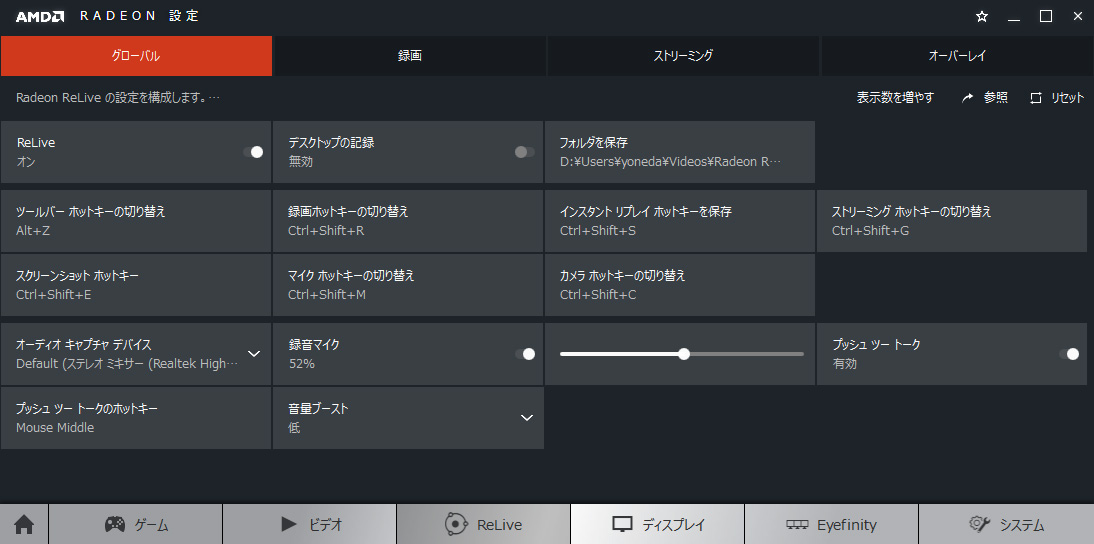Go to the Home icon tab
Viewport: 1094px width, 544px height.
24,524
